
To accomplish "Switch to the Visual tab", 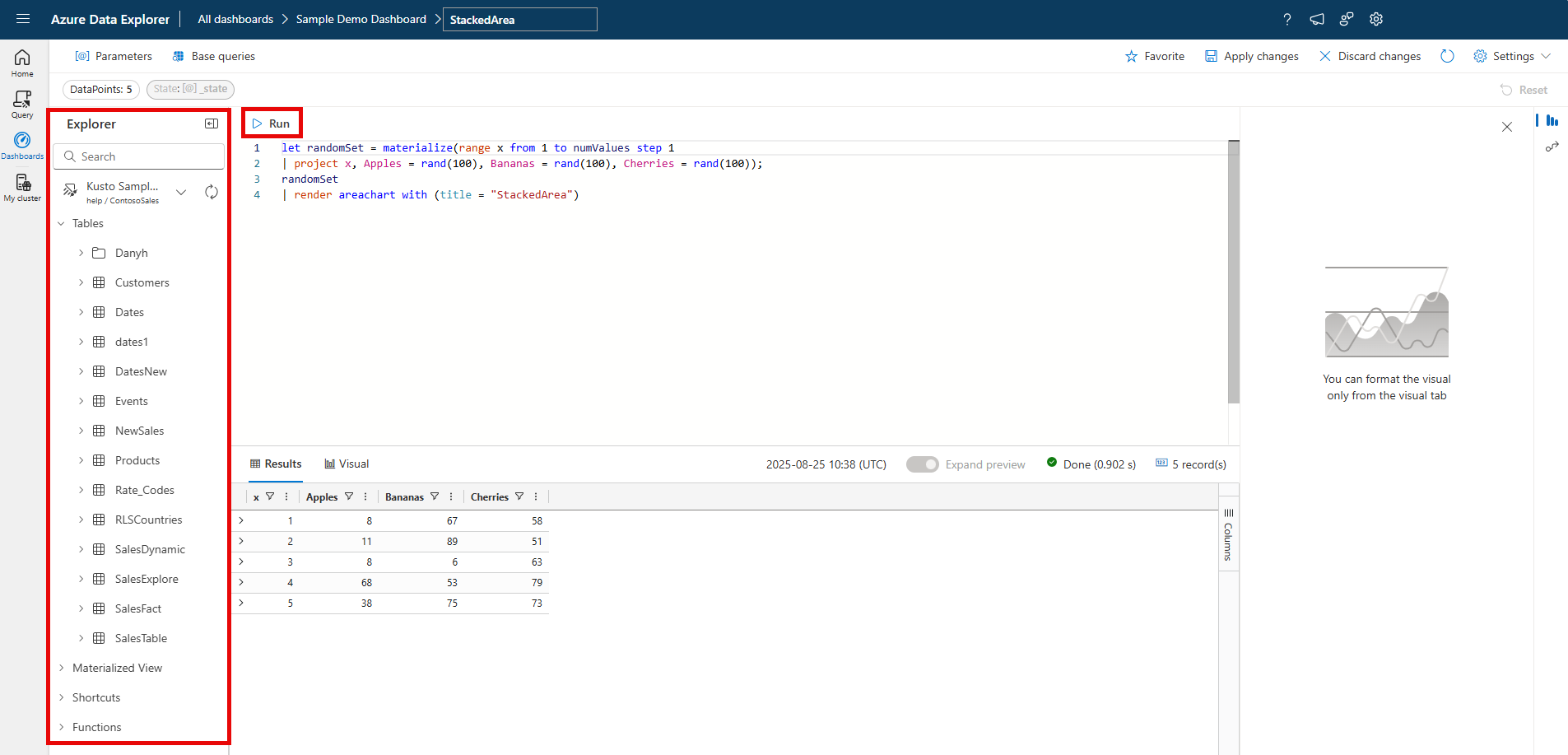I will pos(346,464).
